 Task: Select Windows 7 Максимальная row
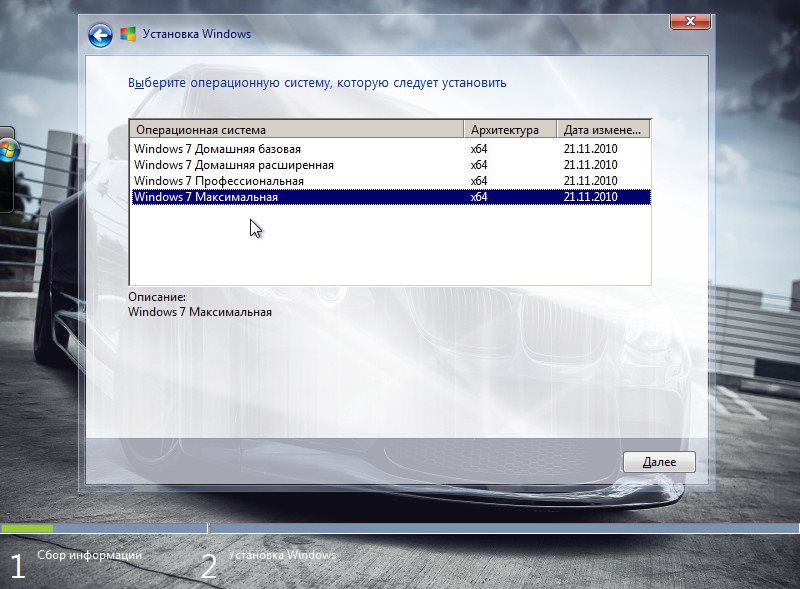[391, 197]
